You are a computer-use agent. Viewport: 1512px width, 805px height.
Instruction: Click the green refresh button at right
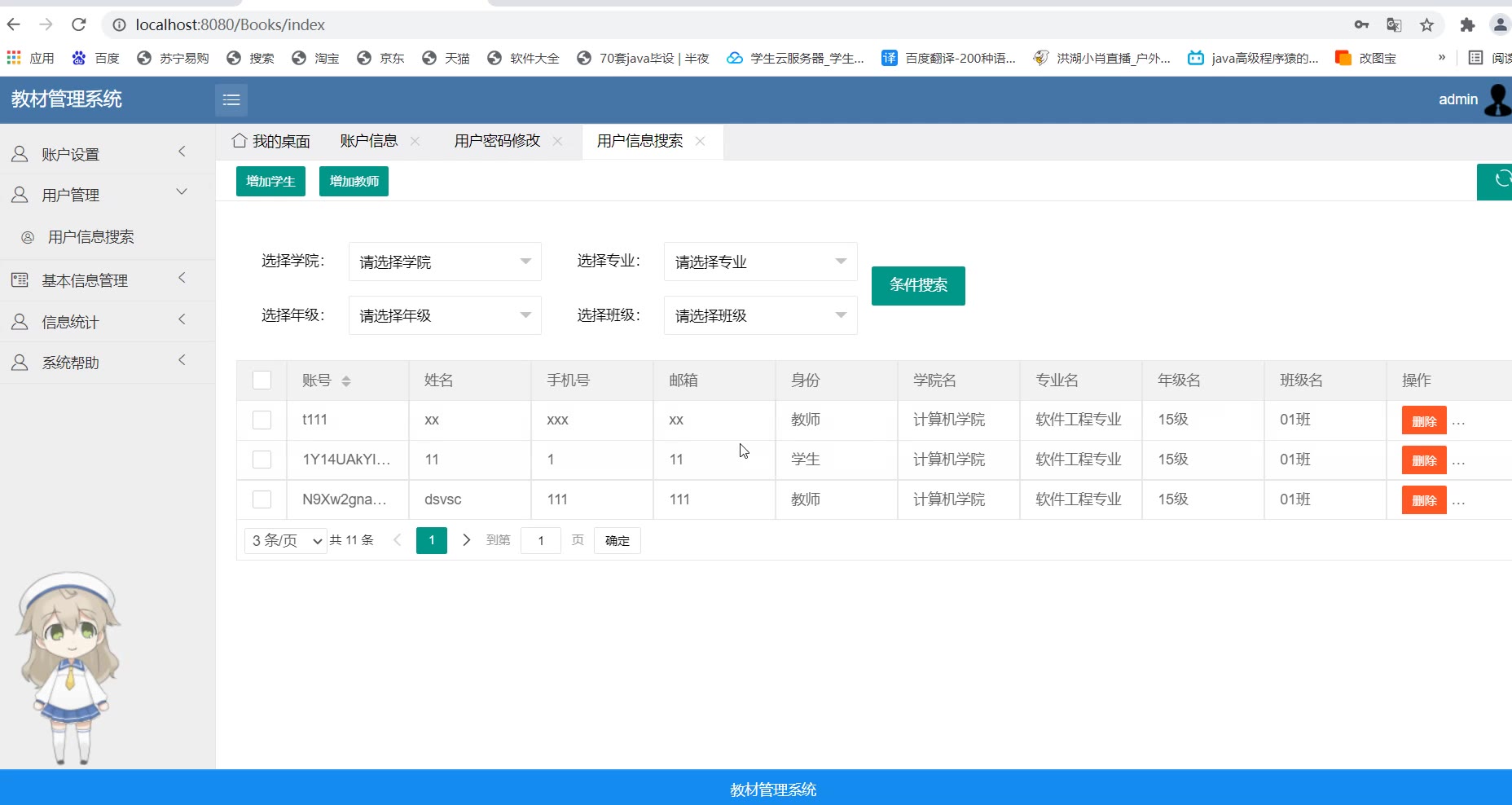point(1494,182)
